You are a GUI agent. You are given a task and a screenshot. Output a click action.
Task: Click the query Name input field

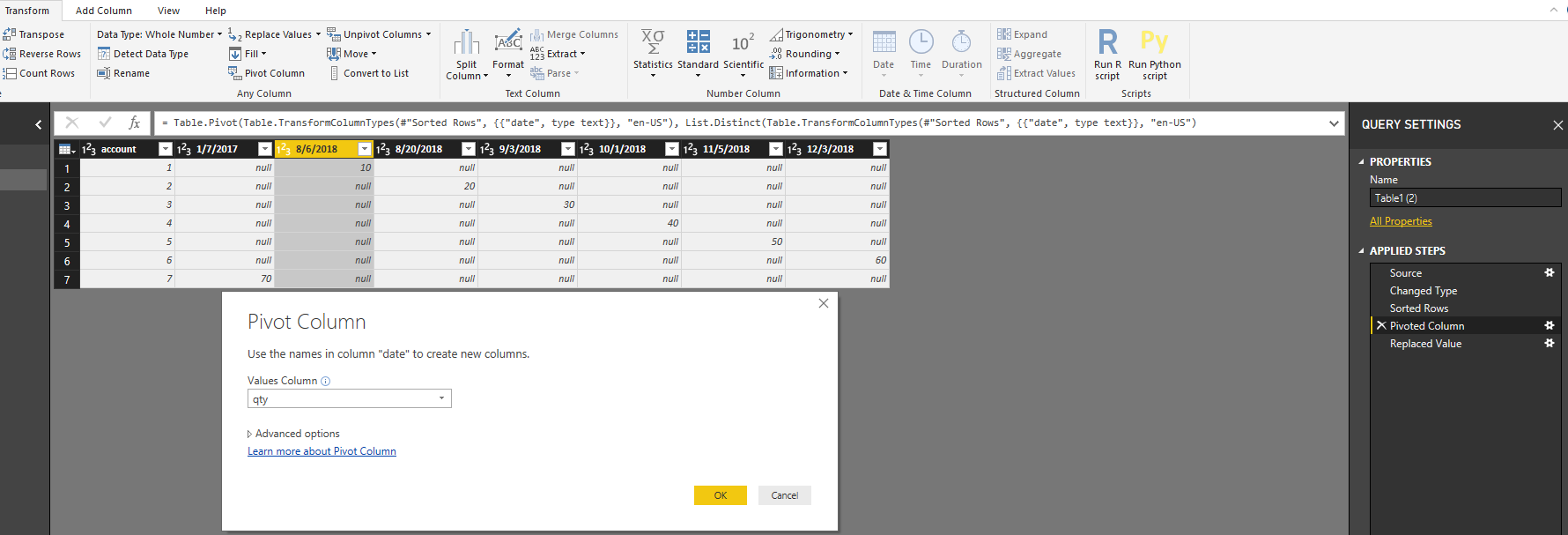(1465, 198)
